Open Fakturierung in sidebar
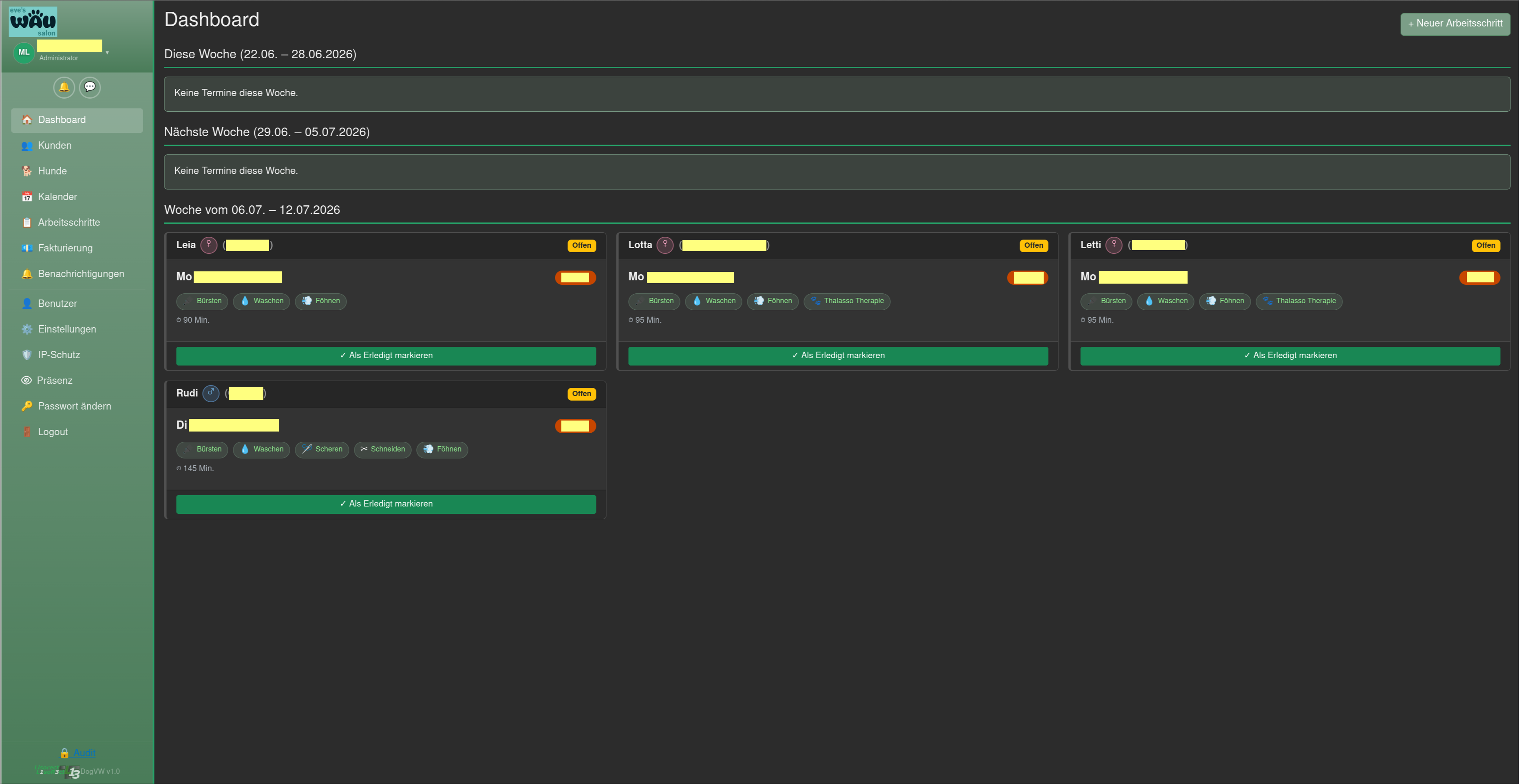Screen dimensions: 1519x784 coord(77,248)
